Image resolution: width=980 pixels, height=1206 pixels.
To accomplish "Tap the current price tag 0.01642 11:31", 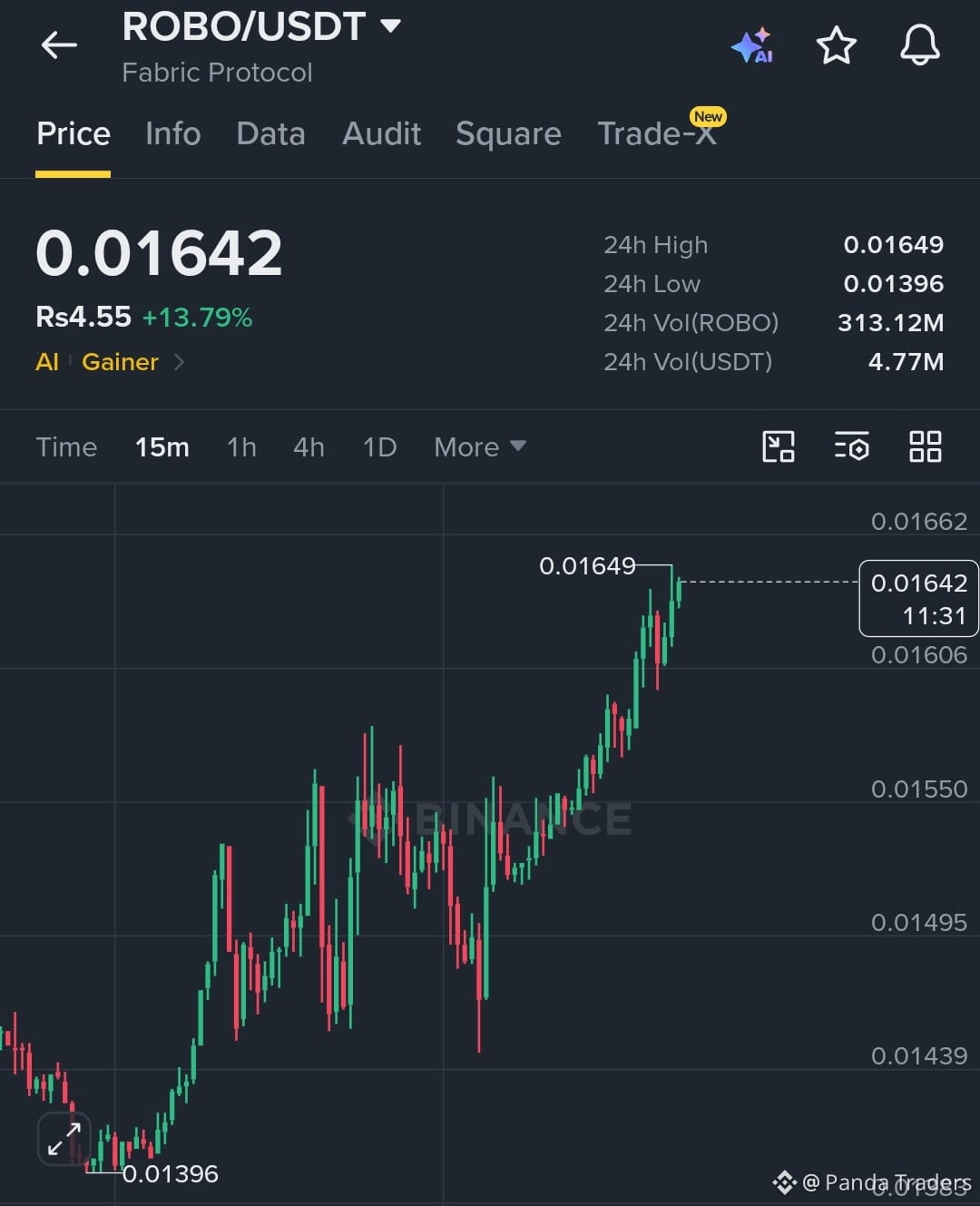I will pos(918,599).
